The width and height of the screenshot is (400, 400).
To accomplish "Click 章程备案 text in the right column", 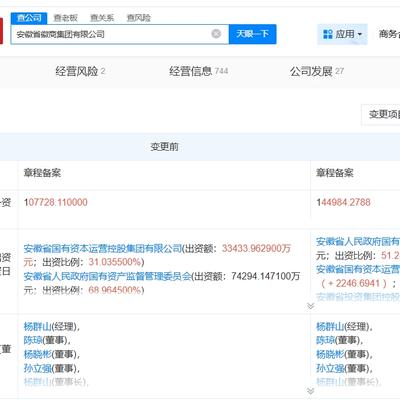I will click(335, 173).
